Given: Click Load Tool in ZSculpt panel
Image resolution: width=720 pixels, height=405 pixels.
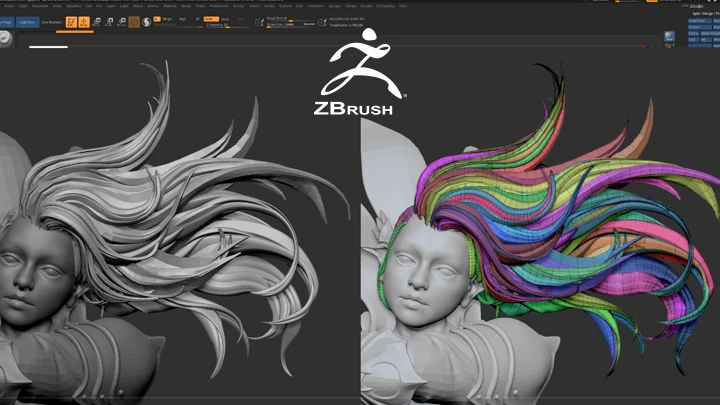Looking at the screenshot, I should pyautogui.click(x=700, y=21).
